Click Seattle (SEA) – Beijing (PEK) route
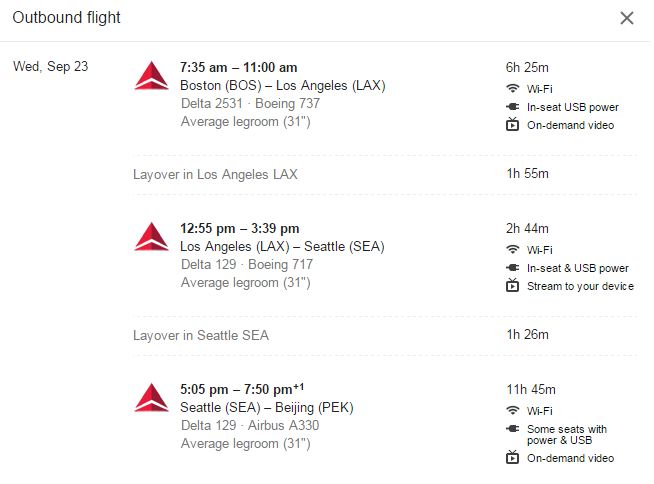 267,408
